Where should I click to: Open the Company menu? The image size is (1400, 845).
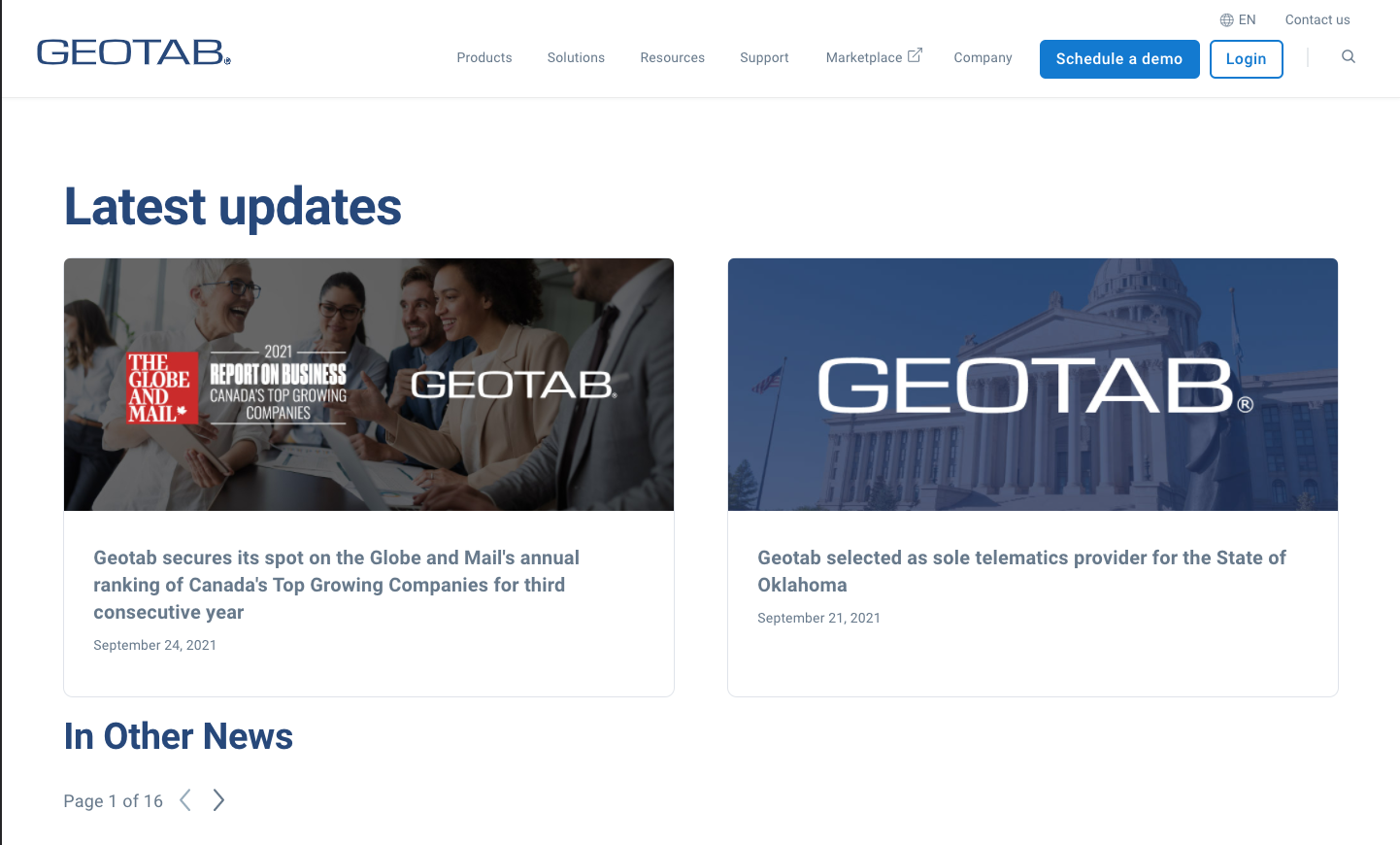983,58
